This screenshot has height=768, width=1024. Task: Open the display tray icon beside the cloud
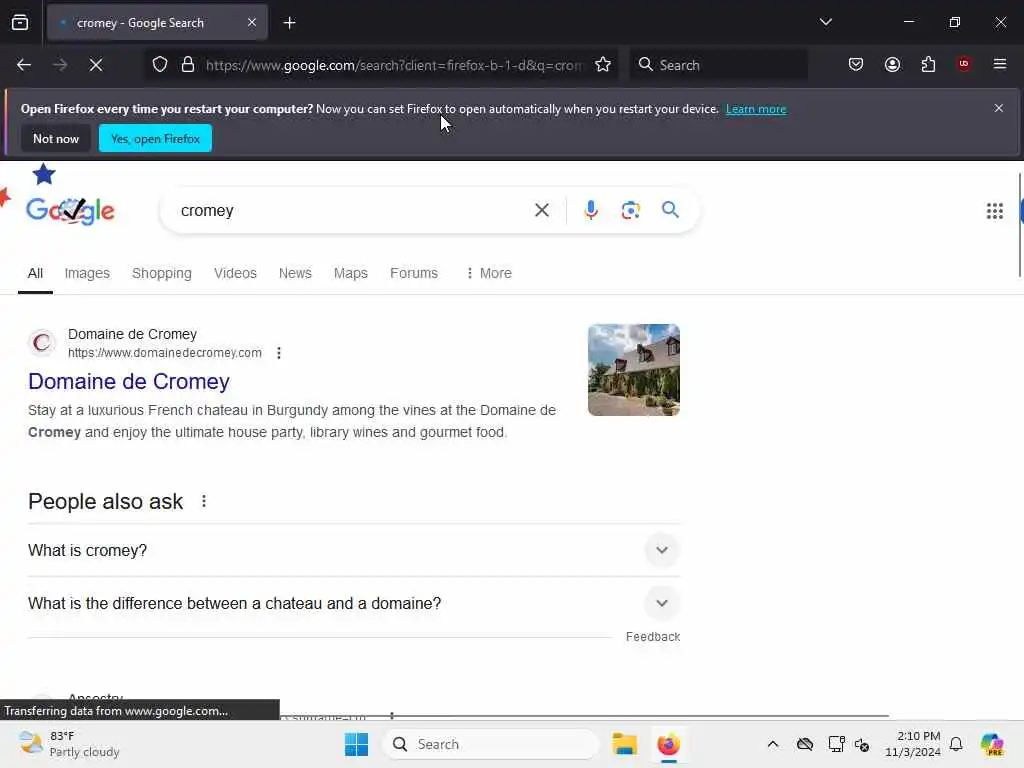(835, 744)
